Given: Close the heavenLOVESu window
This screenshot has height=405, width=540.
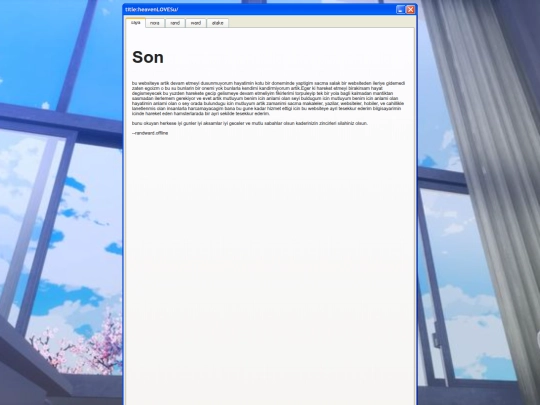Looking at the screenshot, I should (x=410, y=10).
